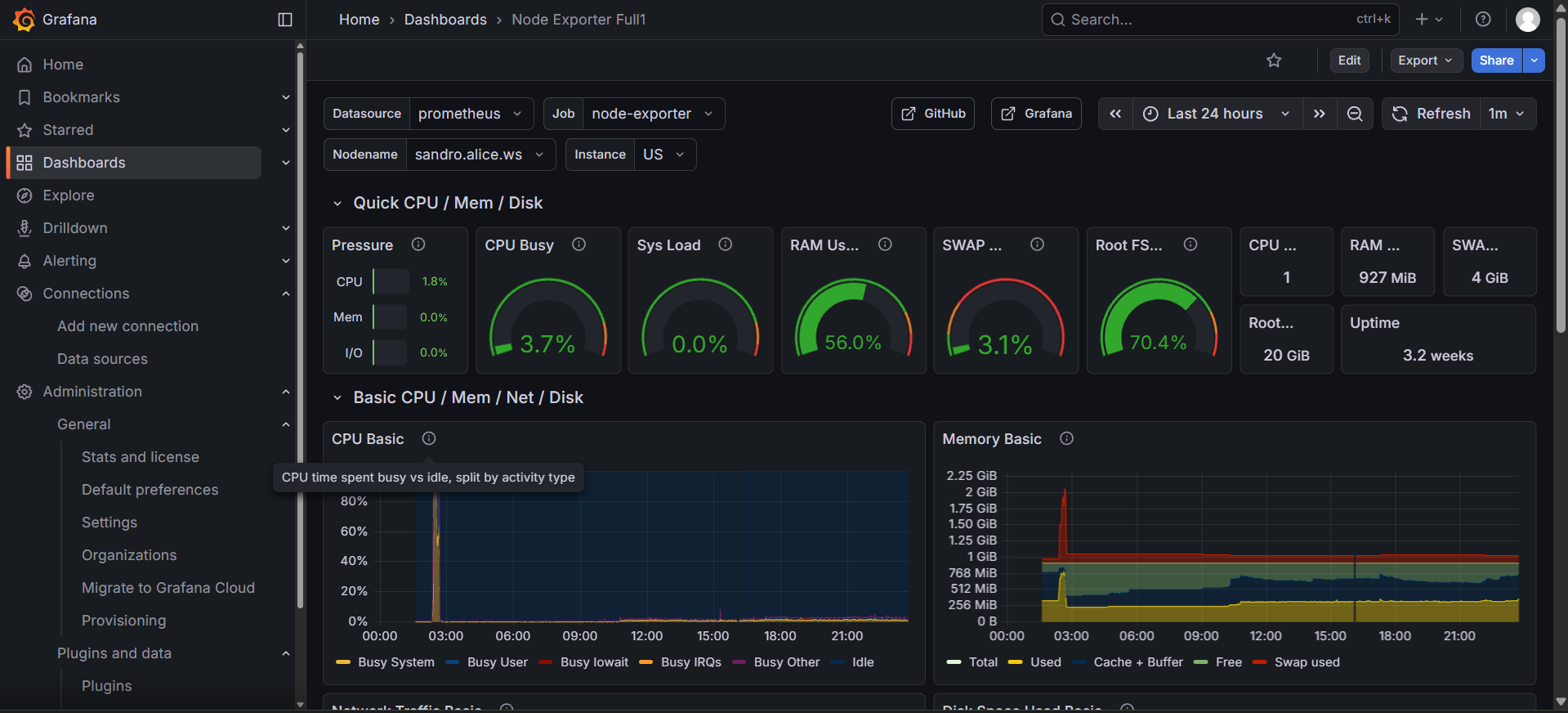Open the Last 24 hours time picker
Image resolution: width=1568 pixels, height=713 pixels.
click(x=1214, y=114)
